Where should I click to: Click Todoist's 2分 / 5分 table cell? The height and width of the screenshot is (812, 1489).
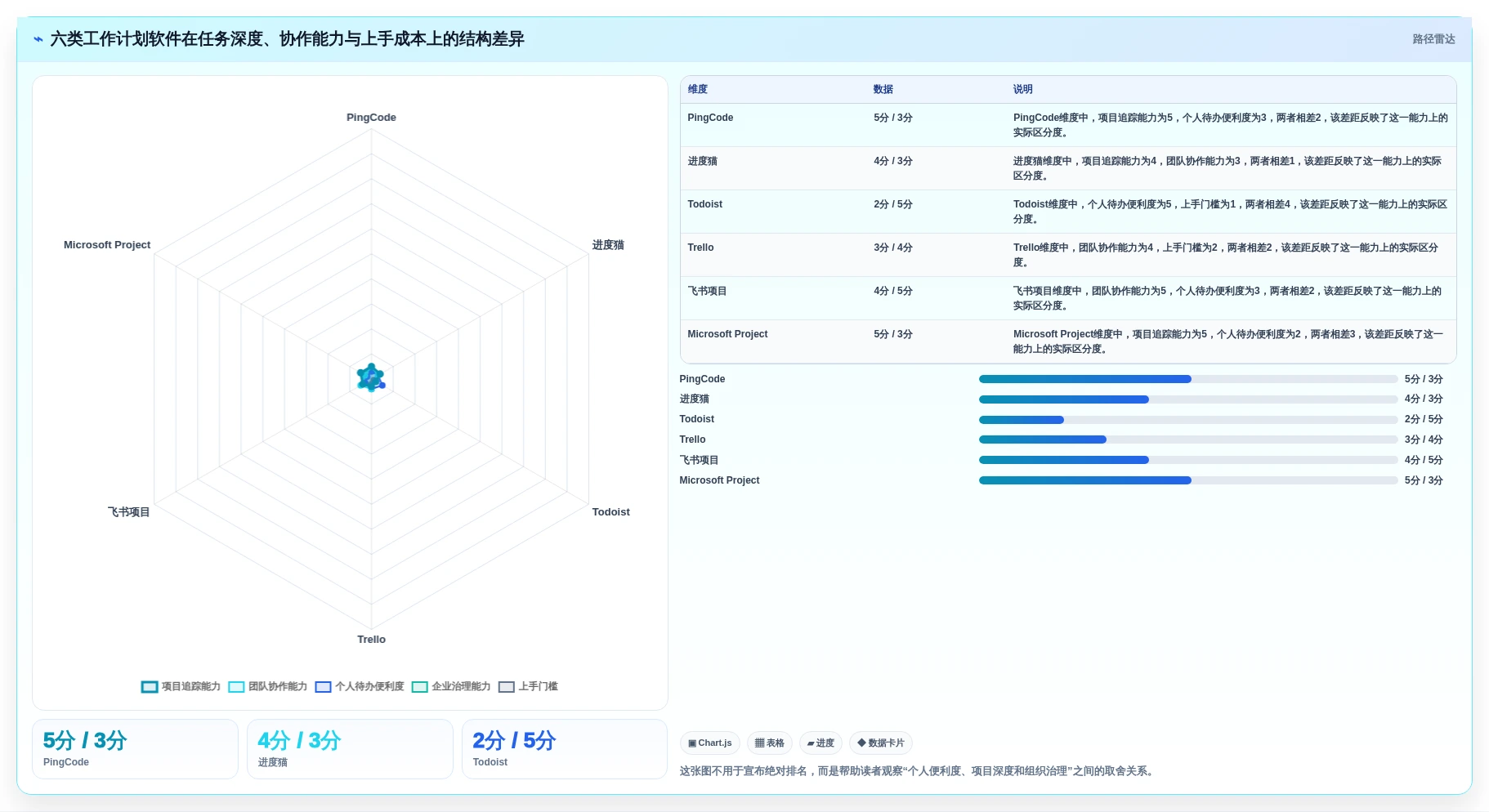(x=893, y=204)
